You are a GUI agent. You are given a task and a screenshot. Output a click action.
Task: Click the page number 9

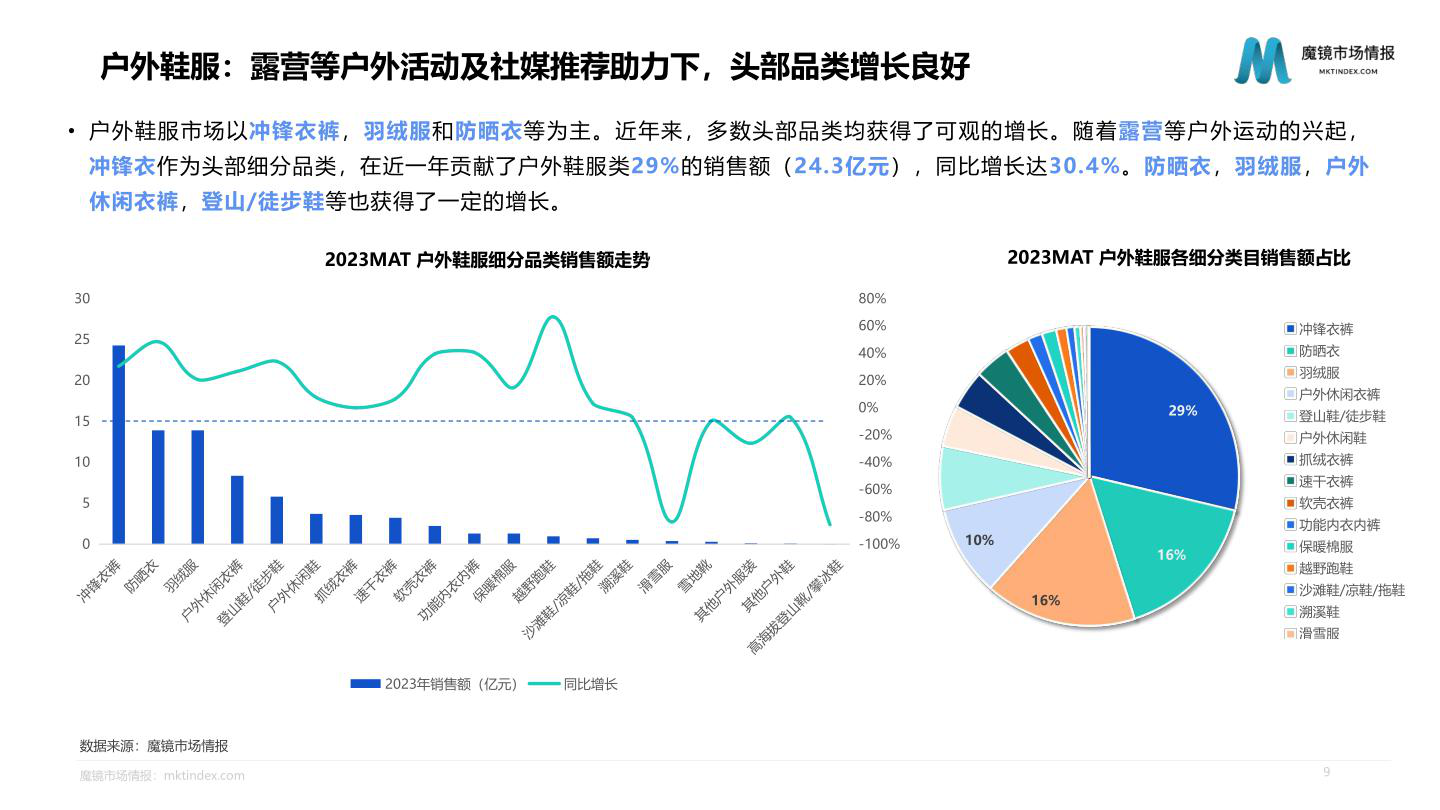pyautogui.click(x=1327, y=771)
